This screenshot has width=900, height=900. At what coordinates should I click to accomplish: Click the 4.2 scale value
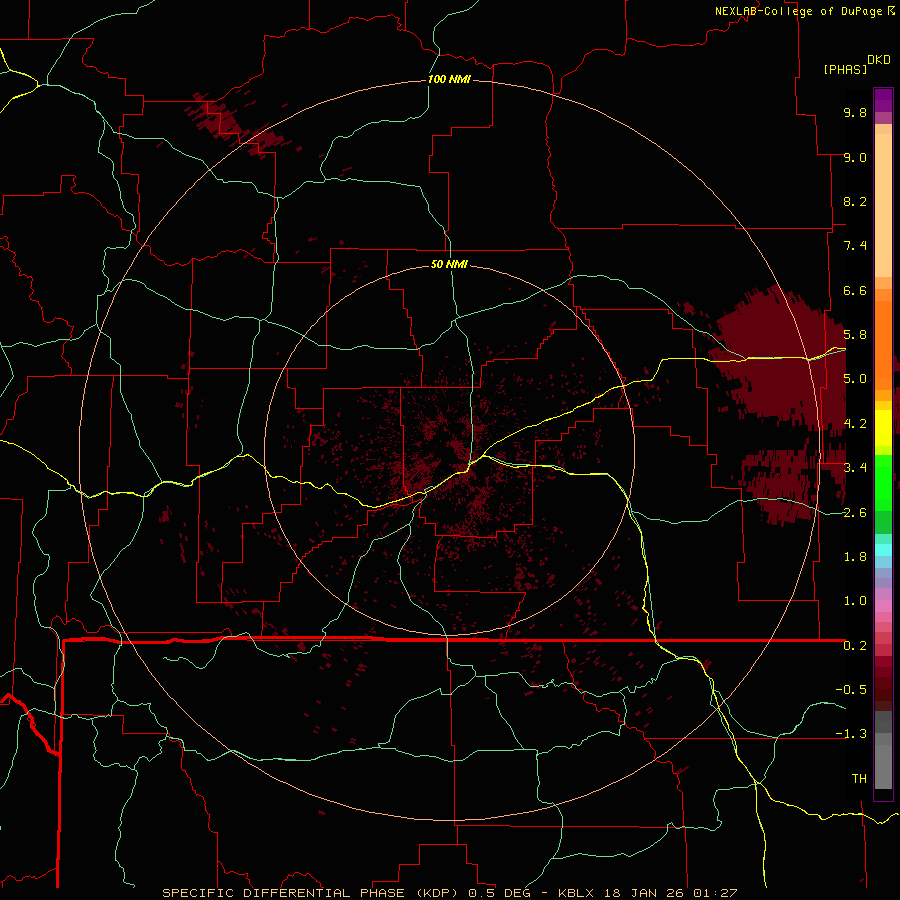[855, 424]
